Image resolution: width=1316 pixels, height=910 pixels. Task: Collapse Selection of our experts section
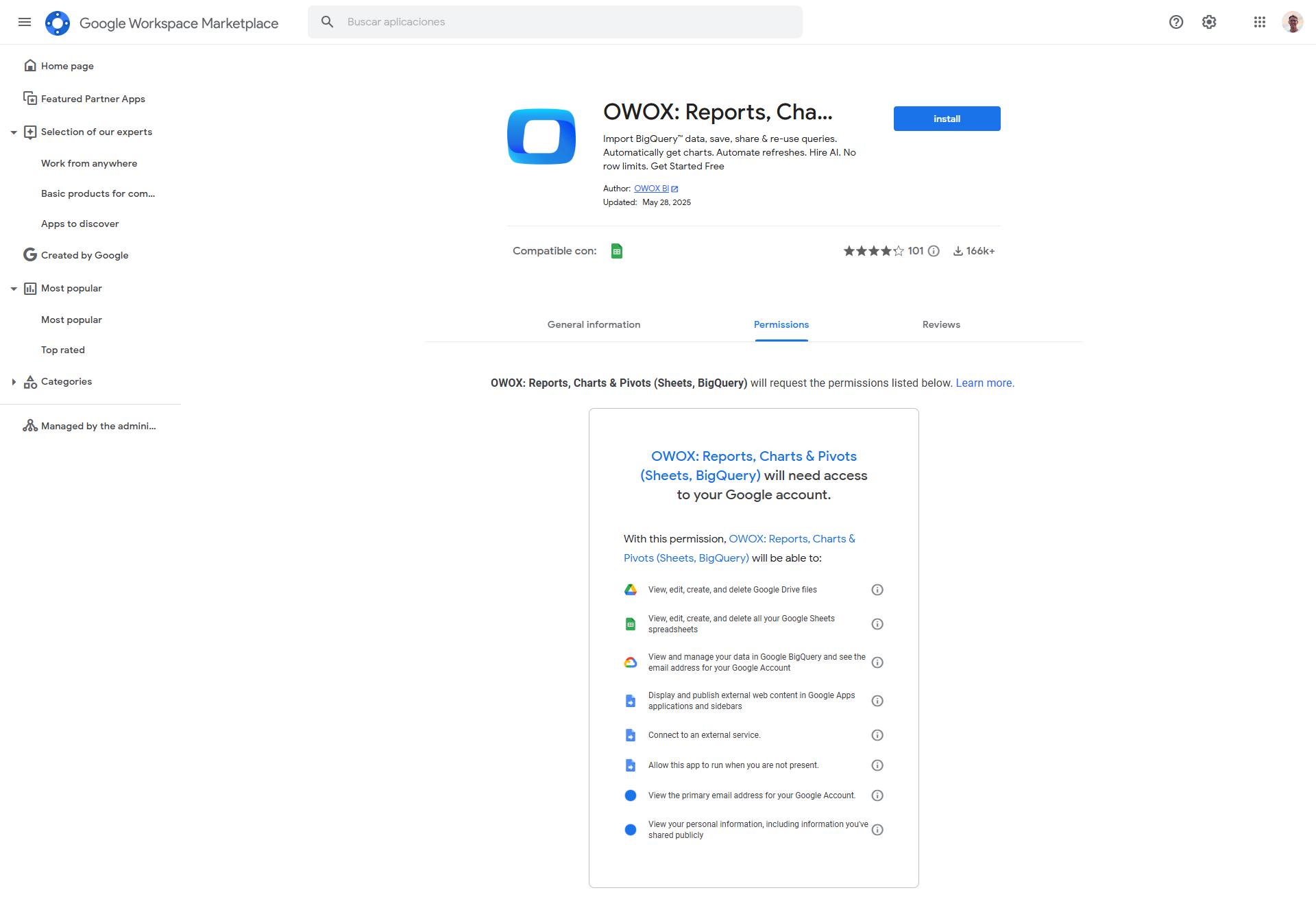tap(14, 132)
